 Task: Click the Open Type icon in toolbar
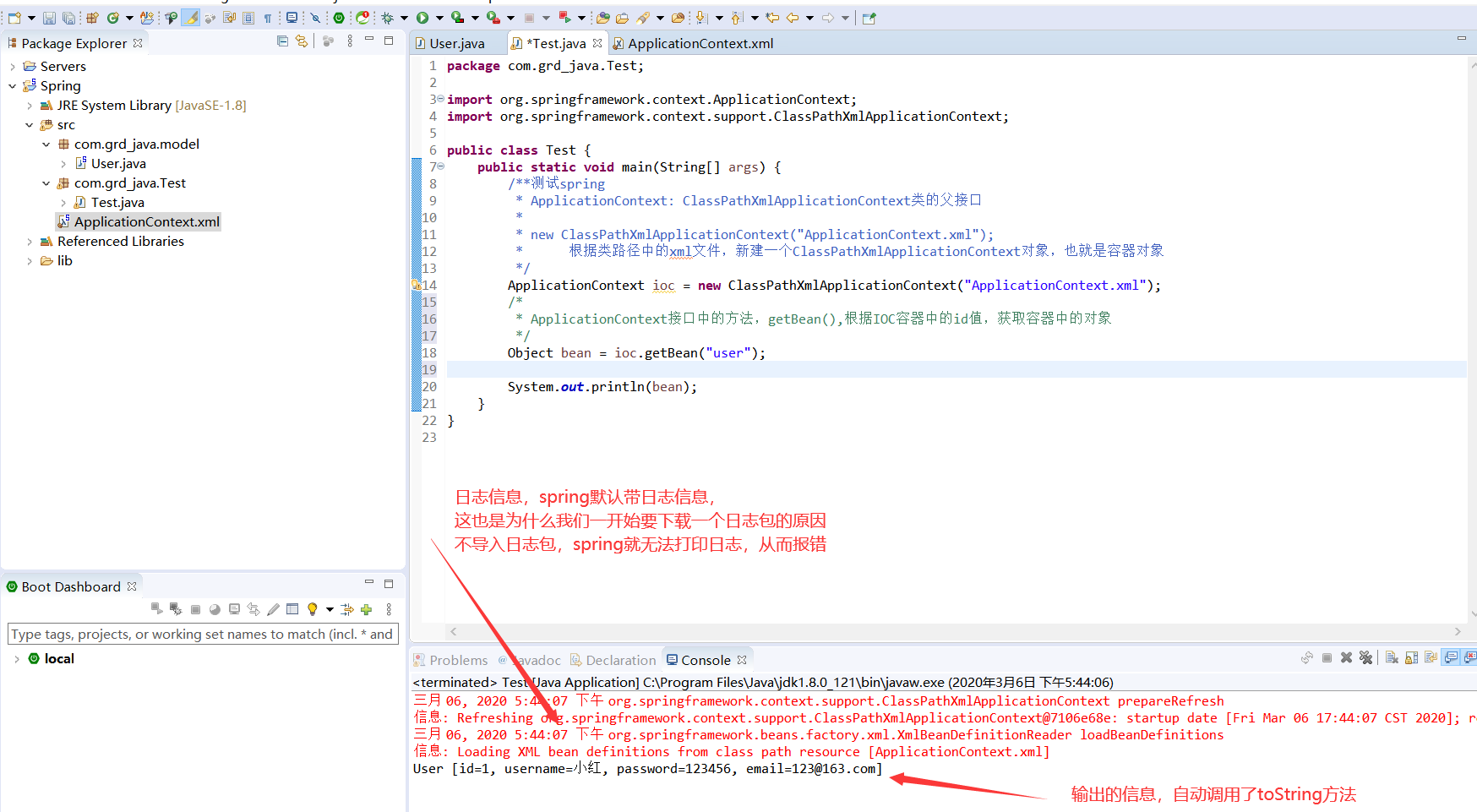point(602,18)
